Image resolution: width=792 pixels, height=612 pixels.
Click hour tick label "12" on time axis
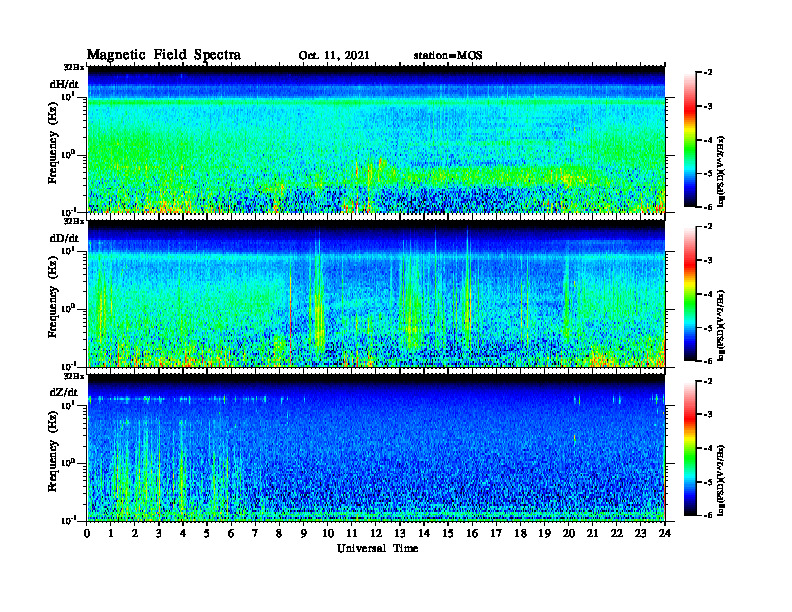click(376, 534)
